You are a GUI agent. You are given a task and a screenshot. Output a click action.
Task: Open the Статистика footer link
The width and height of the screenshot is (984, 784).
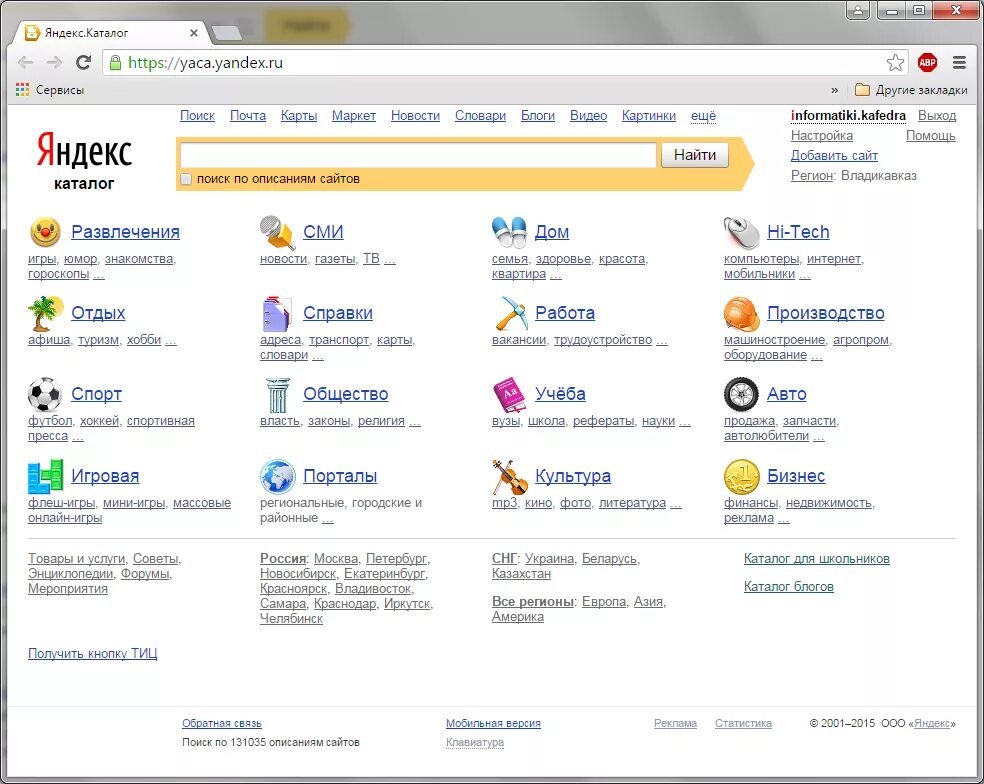click(x=743, y=723)
